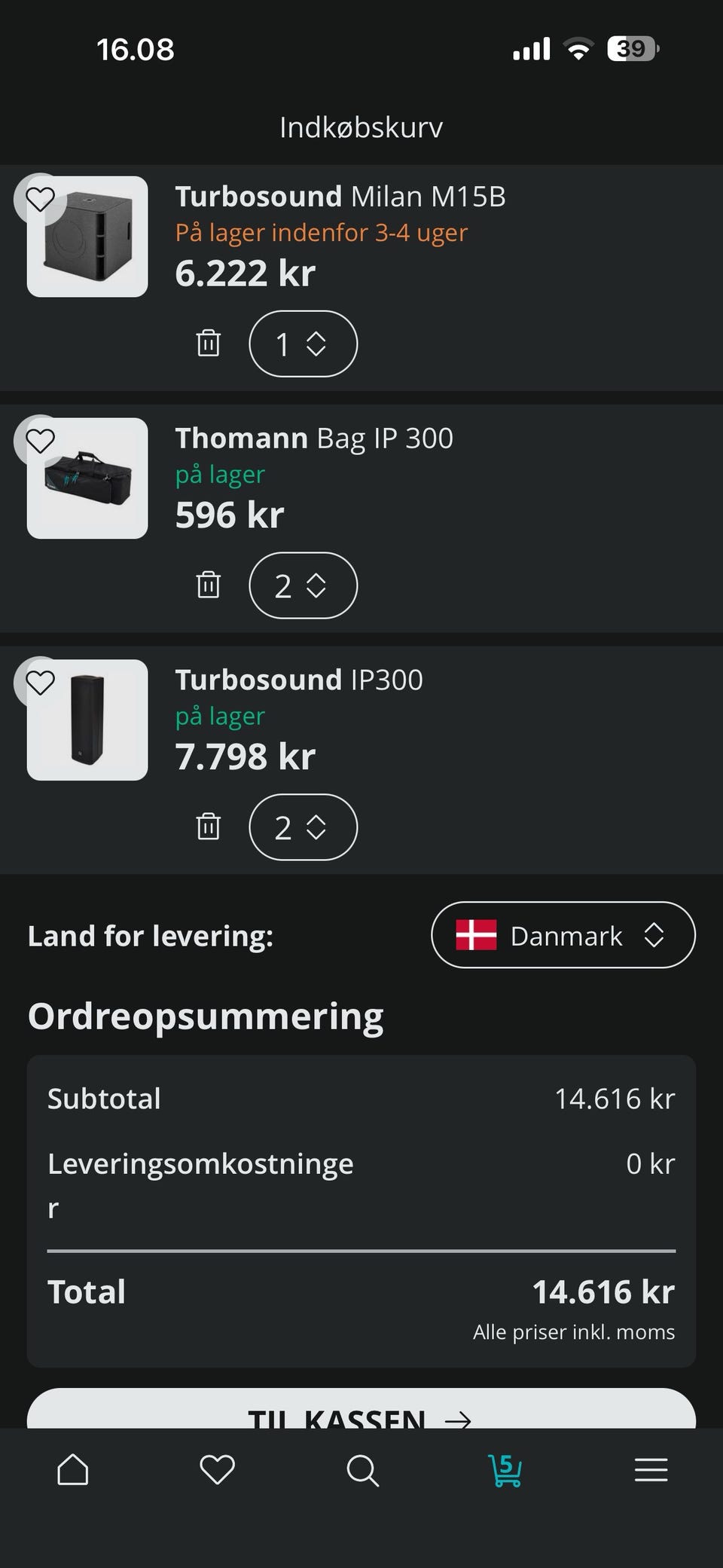Screen dimensions: 723x1568
Task: Open search magnifier in bottom navigation
Action: pyautogui.click(x=362, y=1470)
